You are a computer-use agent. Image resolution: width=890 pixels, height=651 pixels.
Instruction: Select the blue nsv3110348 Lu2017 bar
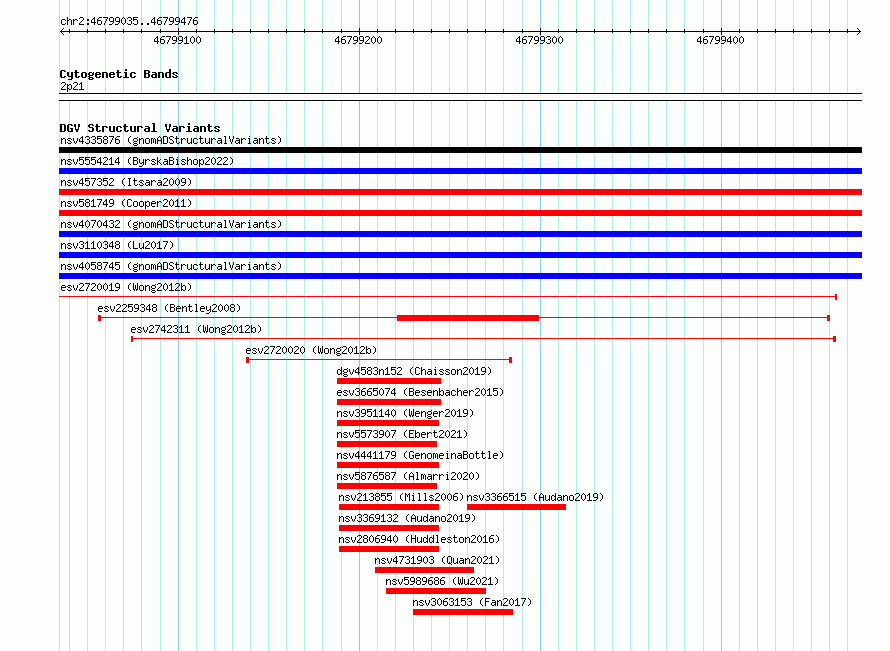point(460,255)
